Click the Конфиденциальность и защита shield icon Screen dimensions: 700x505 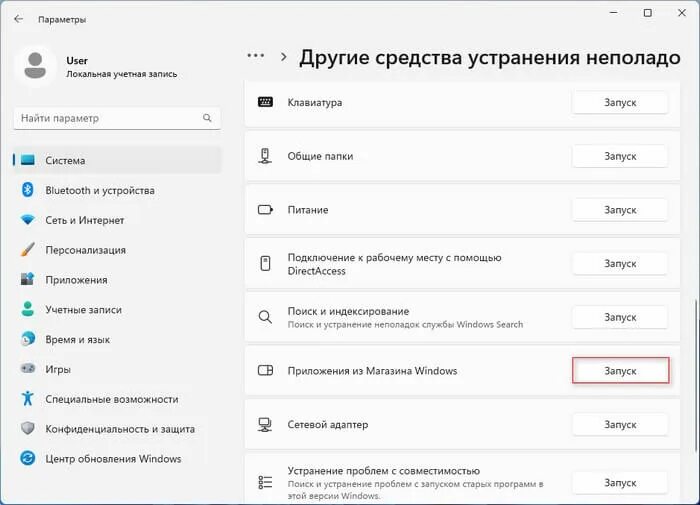(28, 428)
